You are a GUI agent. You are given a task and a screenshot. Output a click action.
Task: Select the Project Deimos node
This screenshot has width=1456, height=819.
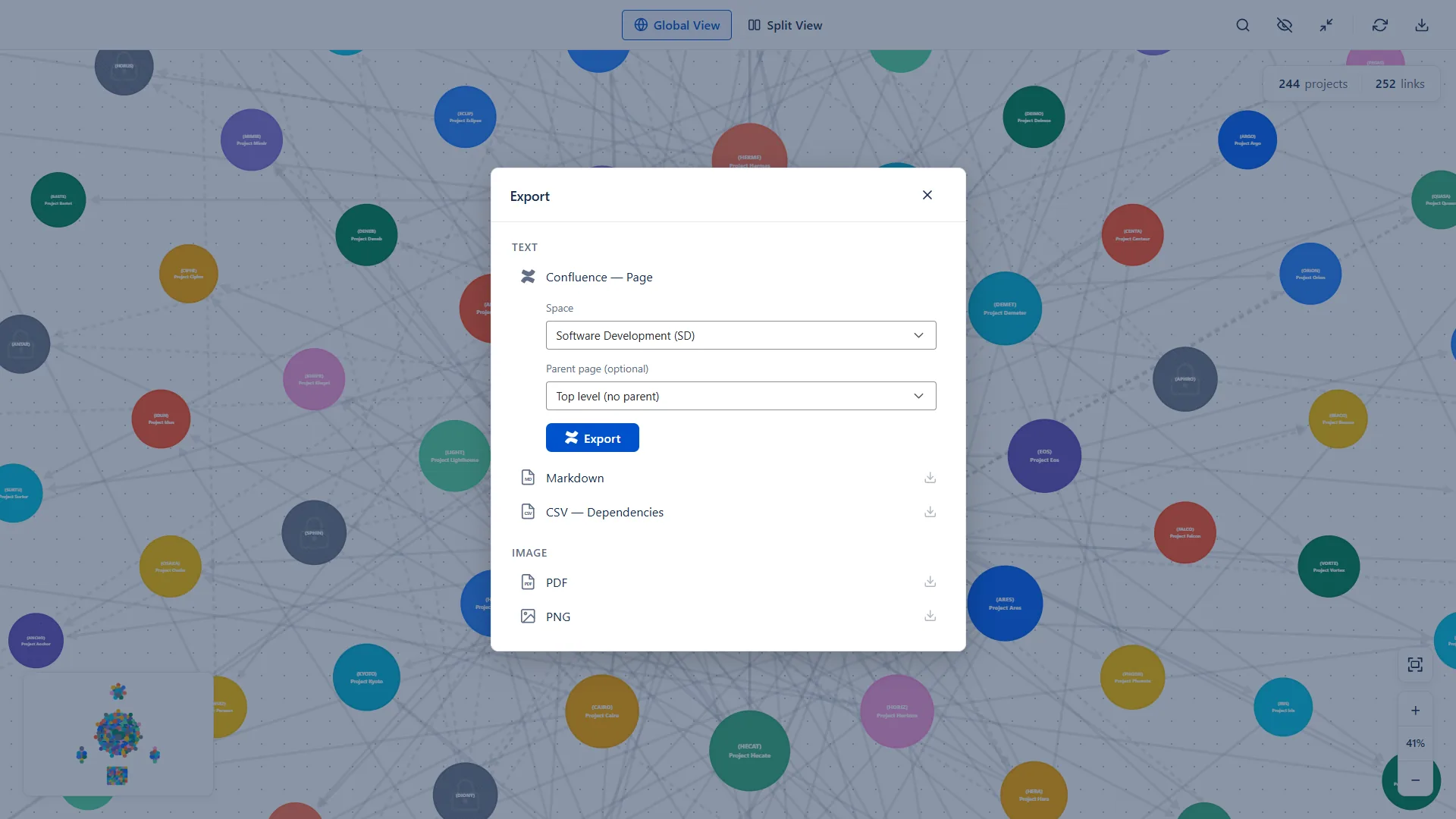(1034, 117)
